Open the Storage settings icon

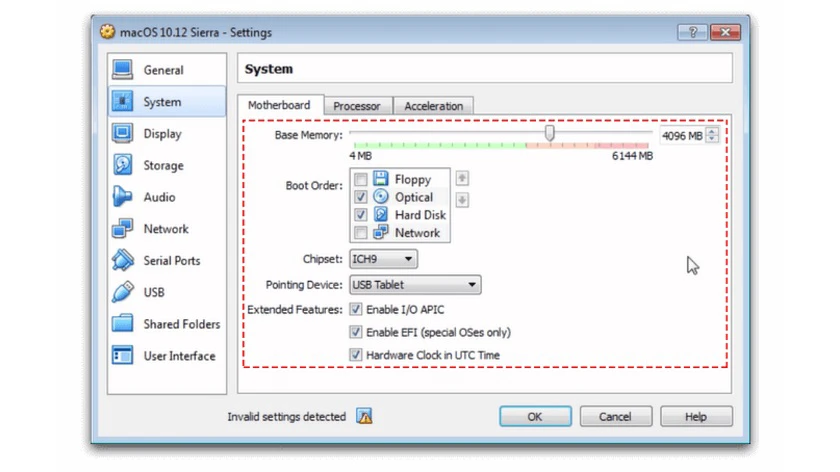click(123, 165)
